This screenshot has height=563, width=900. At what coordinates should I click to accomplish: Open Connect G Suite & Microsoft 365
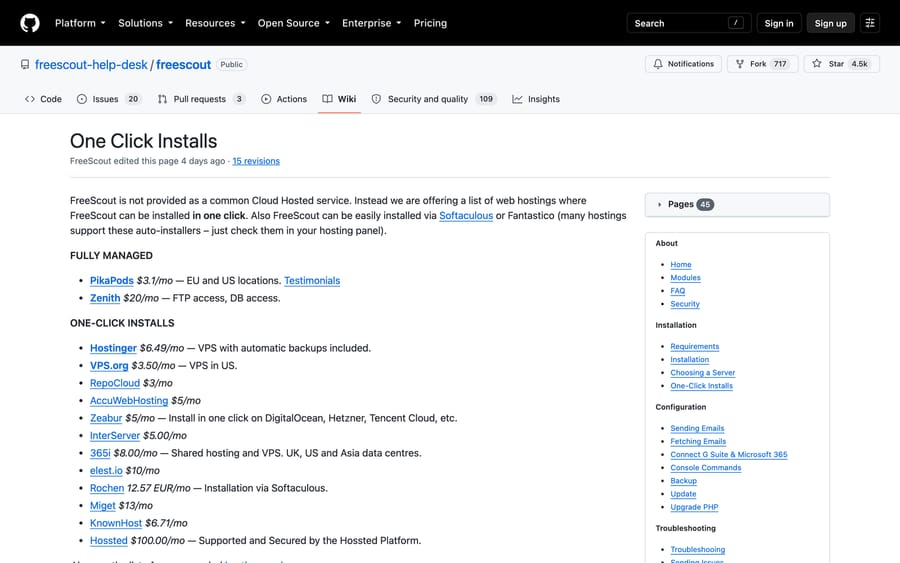729,455
